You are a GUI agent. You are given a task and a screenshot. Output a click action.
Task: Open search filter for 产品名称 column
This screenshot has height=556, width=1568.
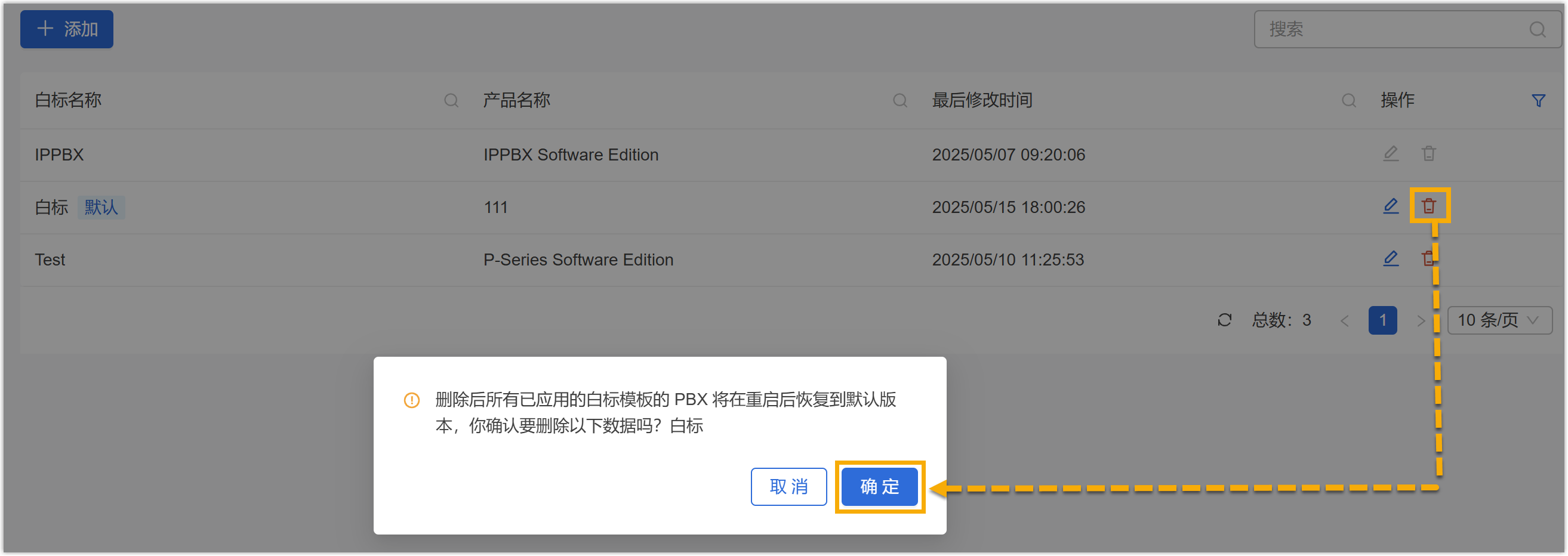click(899, 100)
